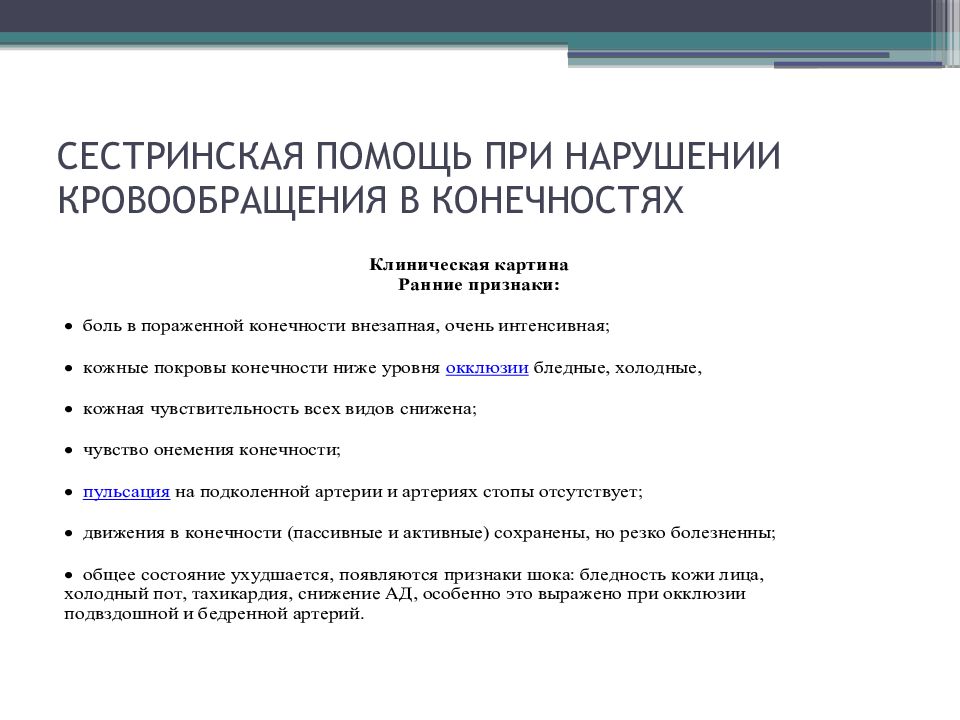Click the общее состояние ухудшается paragraph start
The width and height of the screenshot is (960, 720).
[200, 575]
